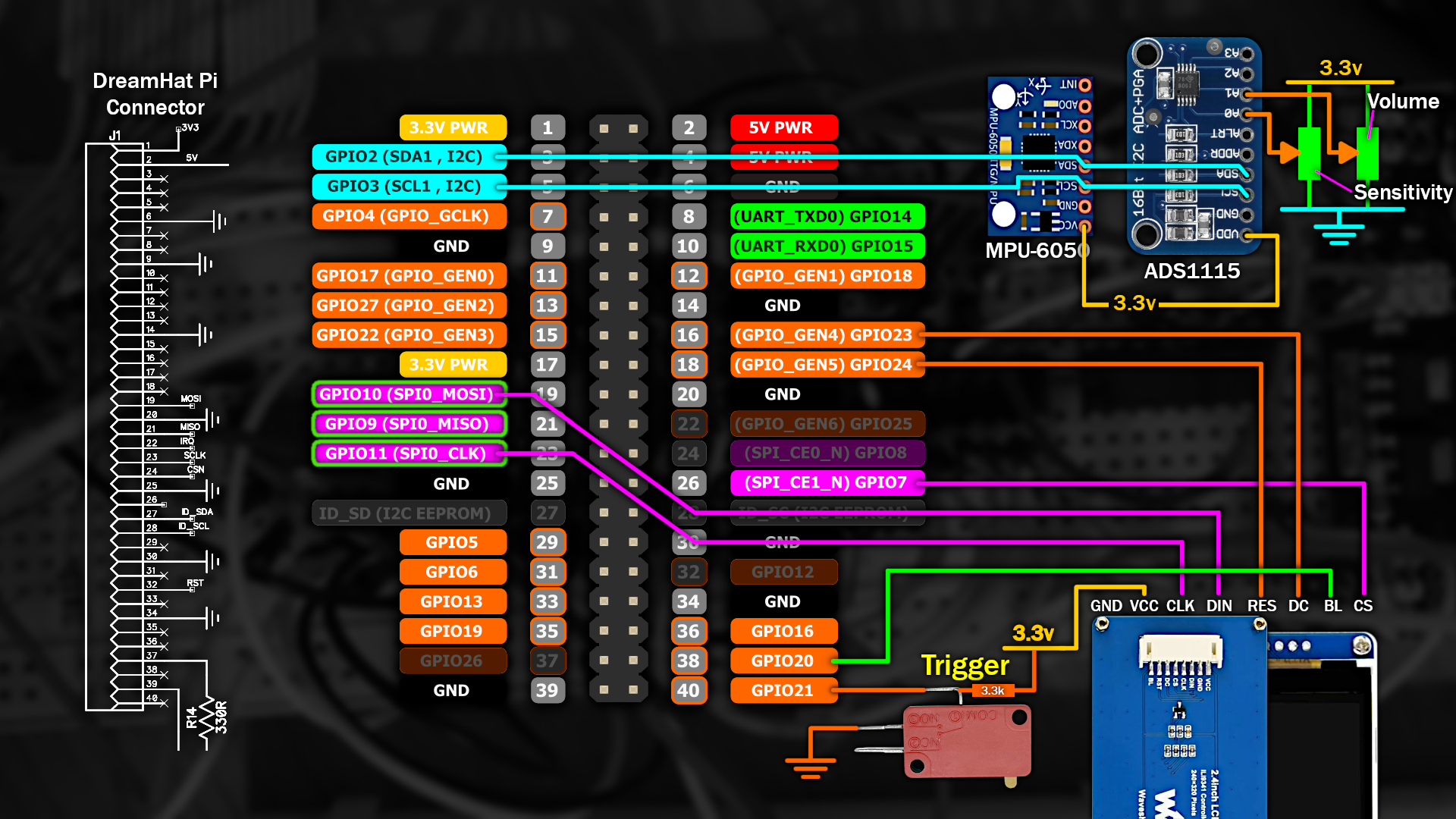
Task: Click the GPIO6 label
Action: click(x=453, y=572)
